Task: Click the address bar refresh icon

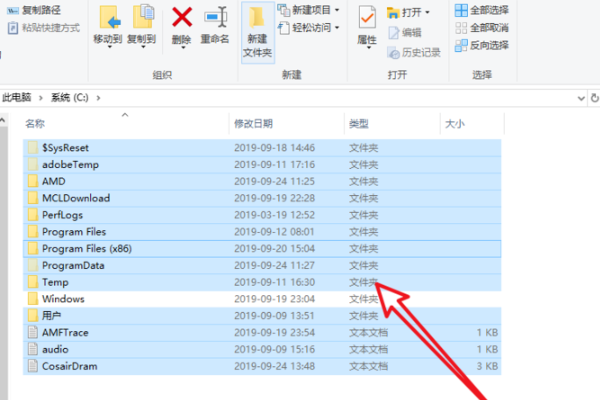Action: click(595, 98)
